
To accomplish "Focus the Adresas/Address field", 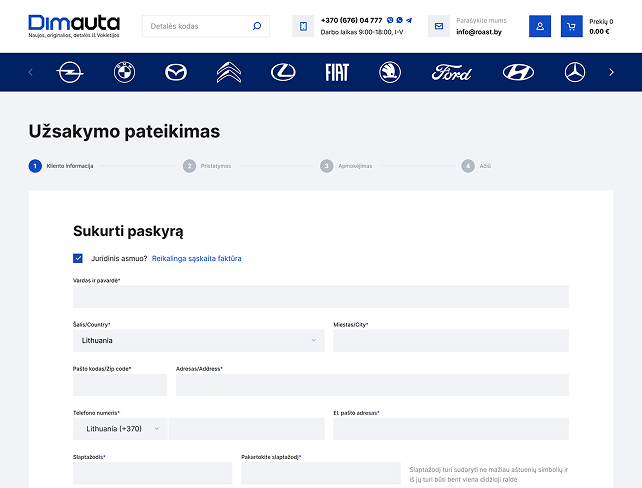I will (x=372, y=385).
